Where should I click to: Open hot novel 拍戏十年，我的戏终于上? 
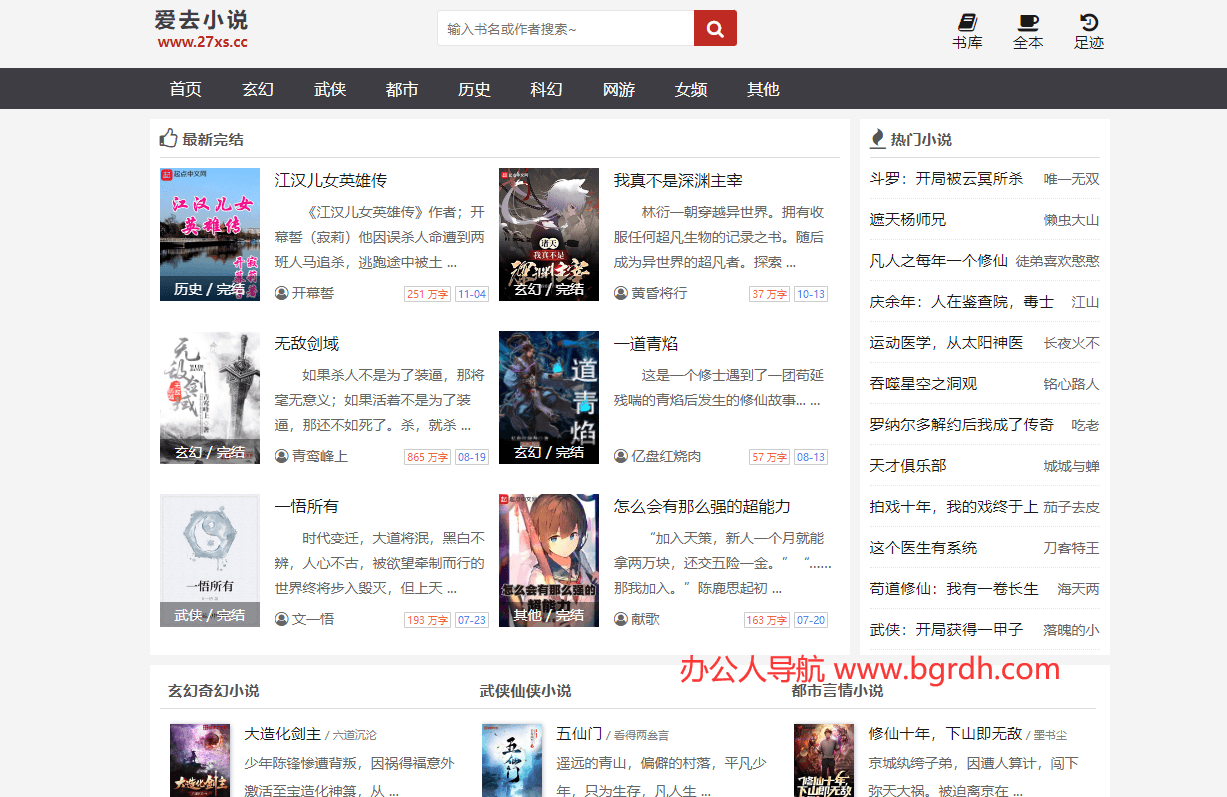(x=954, y=507)
